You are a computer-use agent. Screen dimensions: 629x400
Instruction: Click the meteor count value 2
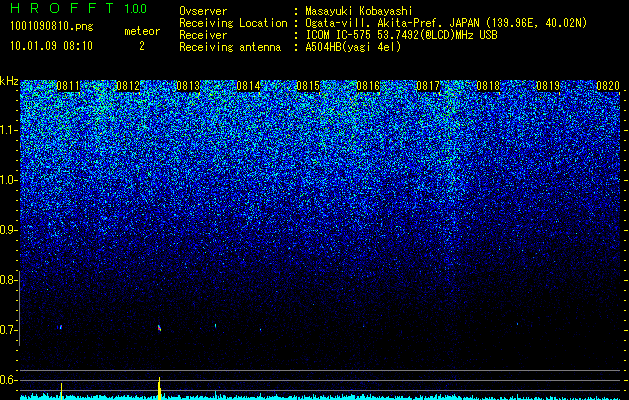click(x=142, y=46)
